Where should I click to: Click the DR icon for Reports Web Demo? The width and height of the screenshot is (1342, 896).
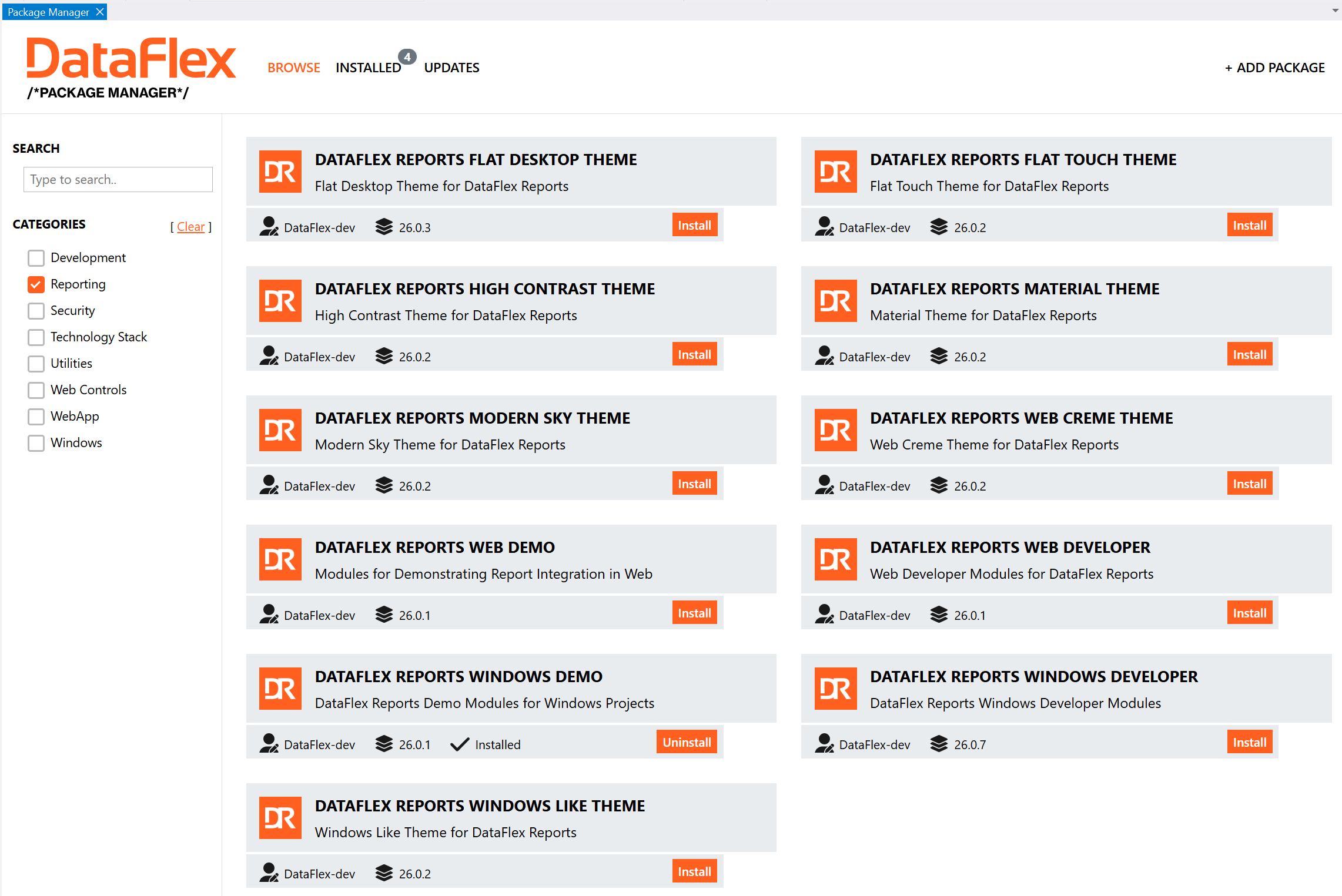280,559
